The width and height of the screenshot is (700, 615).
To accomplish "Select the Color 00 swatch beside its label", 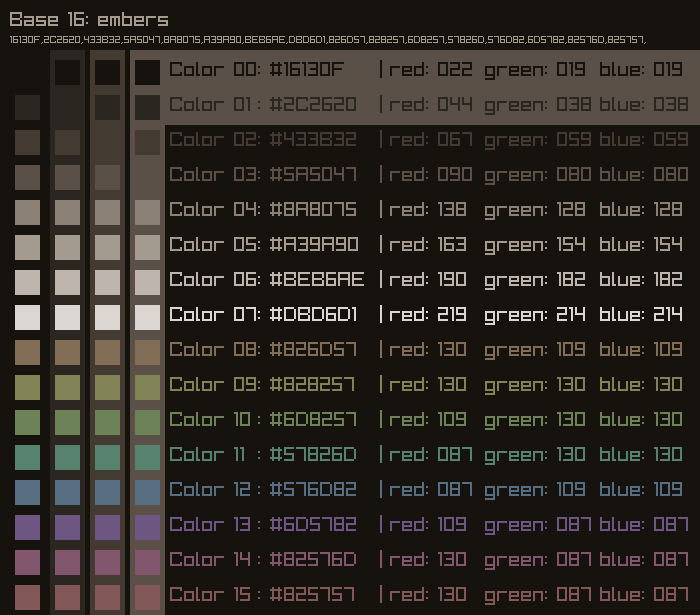I will 147,72.
